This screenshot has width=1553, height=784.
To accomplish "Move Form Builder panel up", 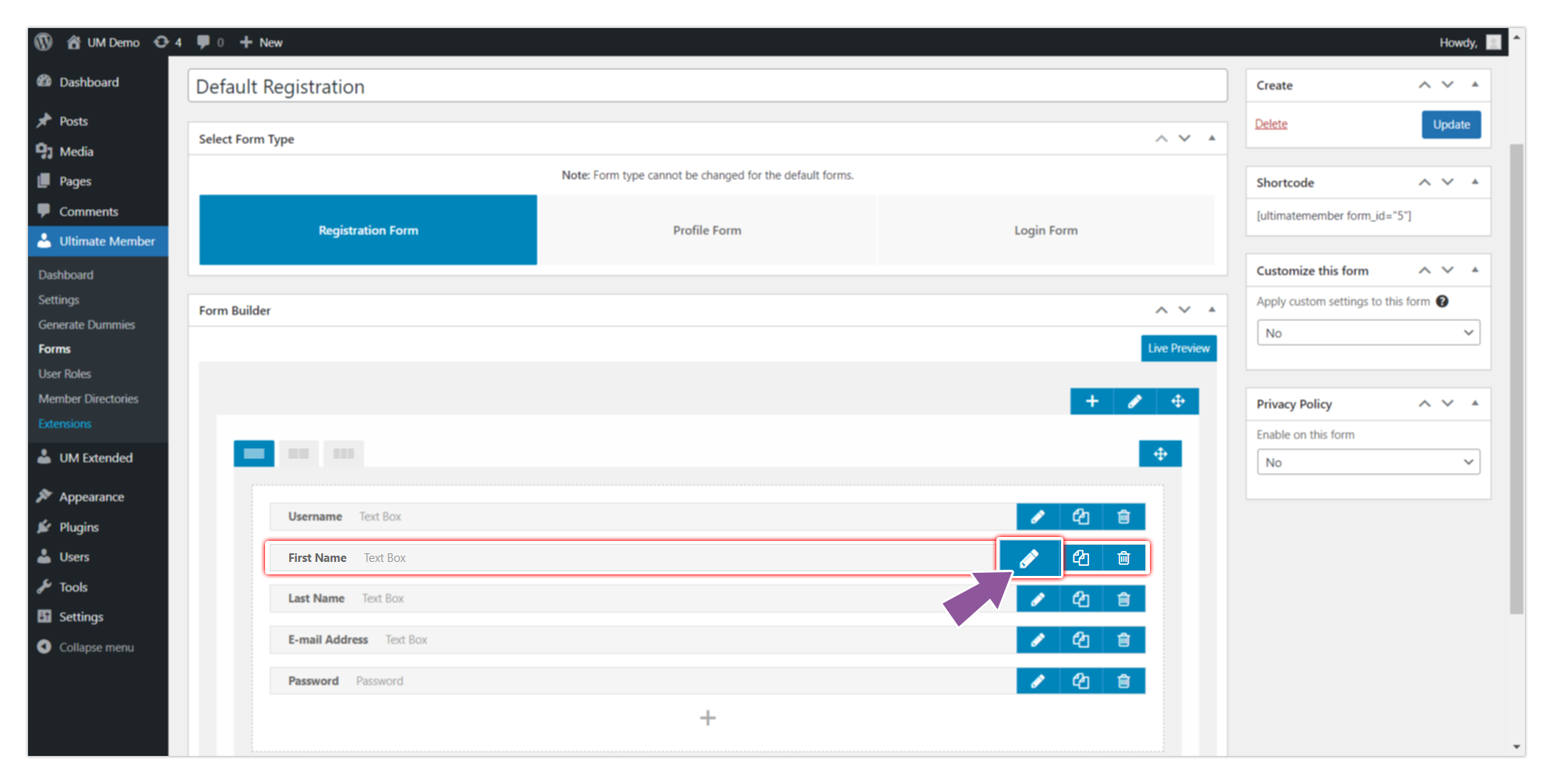I will pyautogui.click(x=1162, y=310).
